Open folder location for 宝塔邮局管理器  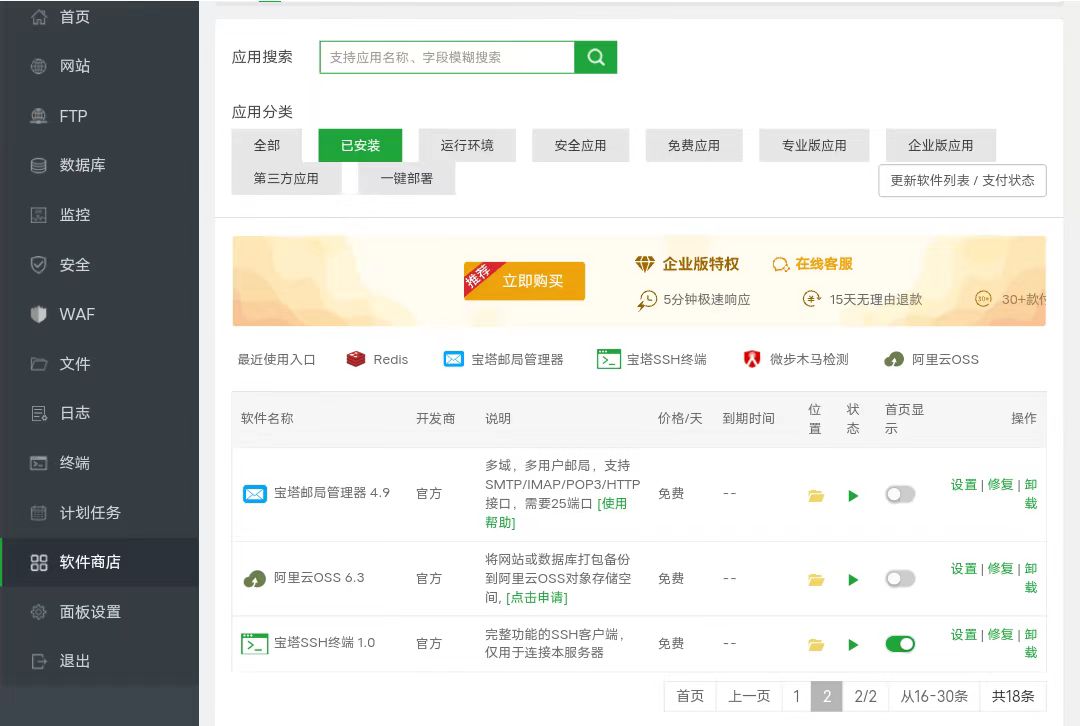(x=816, y=495)
